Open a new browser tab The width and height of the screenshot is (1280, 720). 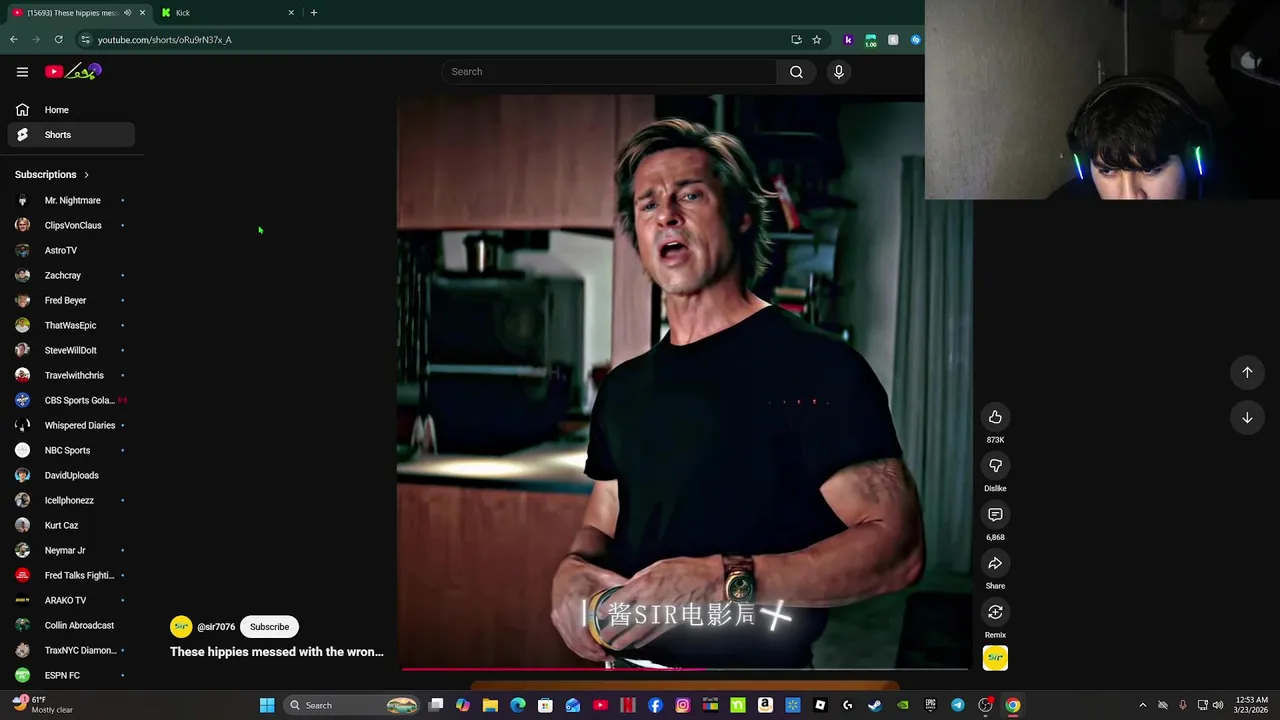coord(314,13)
